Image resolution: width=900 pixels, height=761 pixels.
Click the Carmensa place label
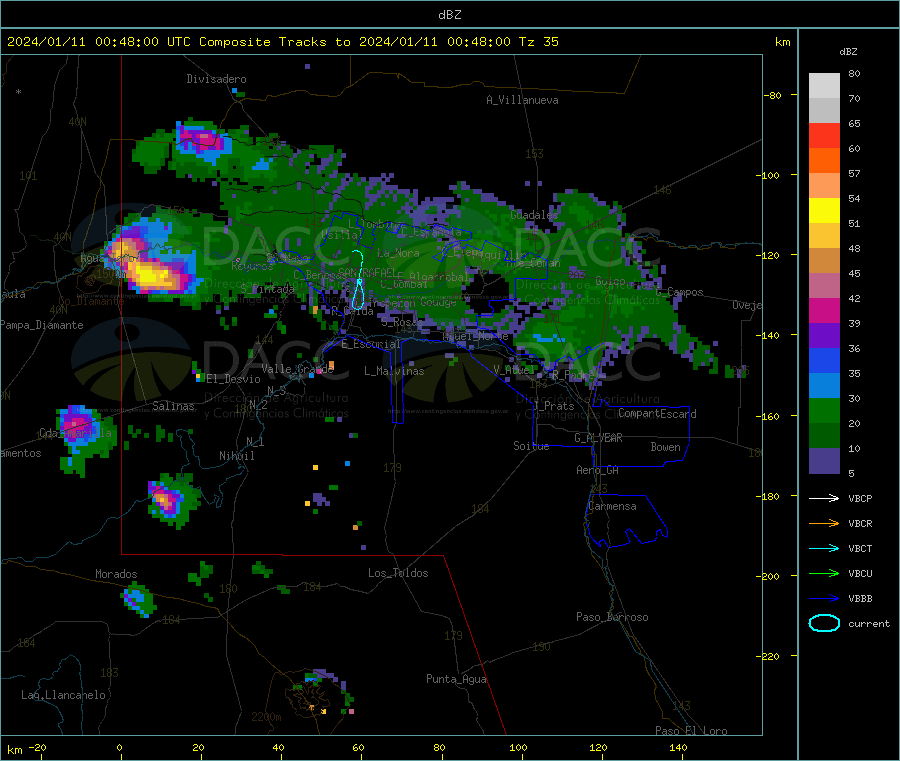pyautogui.click(x=612, y=506)
